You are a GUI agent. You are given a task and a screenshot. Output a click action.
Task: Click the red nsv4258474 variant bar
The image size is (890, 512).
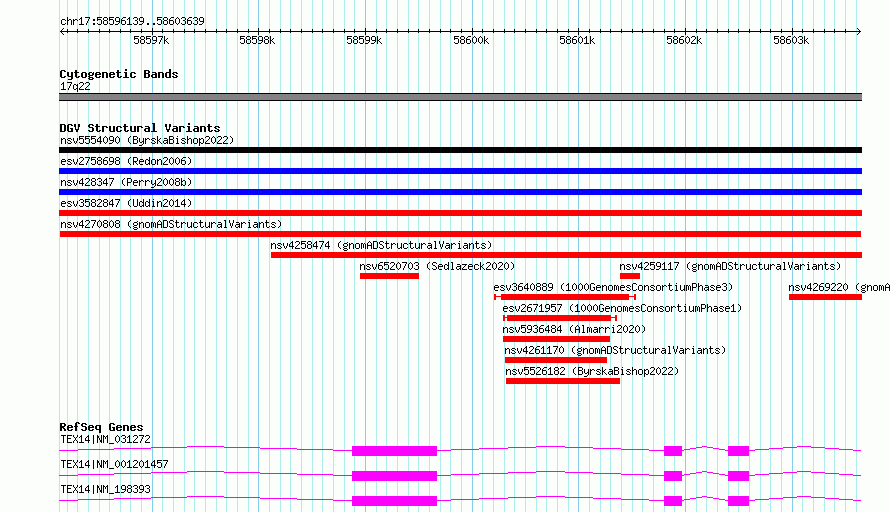coord(566,255)
